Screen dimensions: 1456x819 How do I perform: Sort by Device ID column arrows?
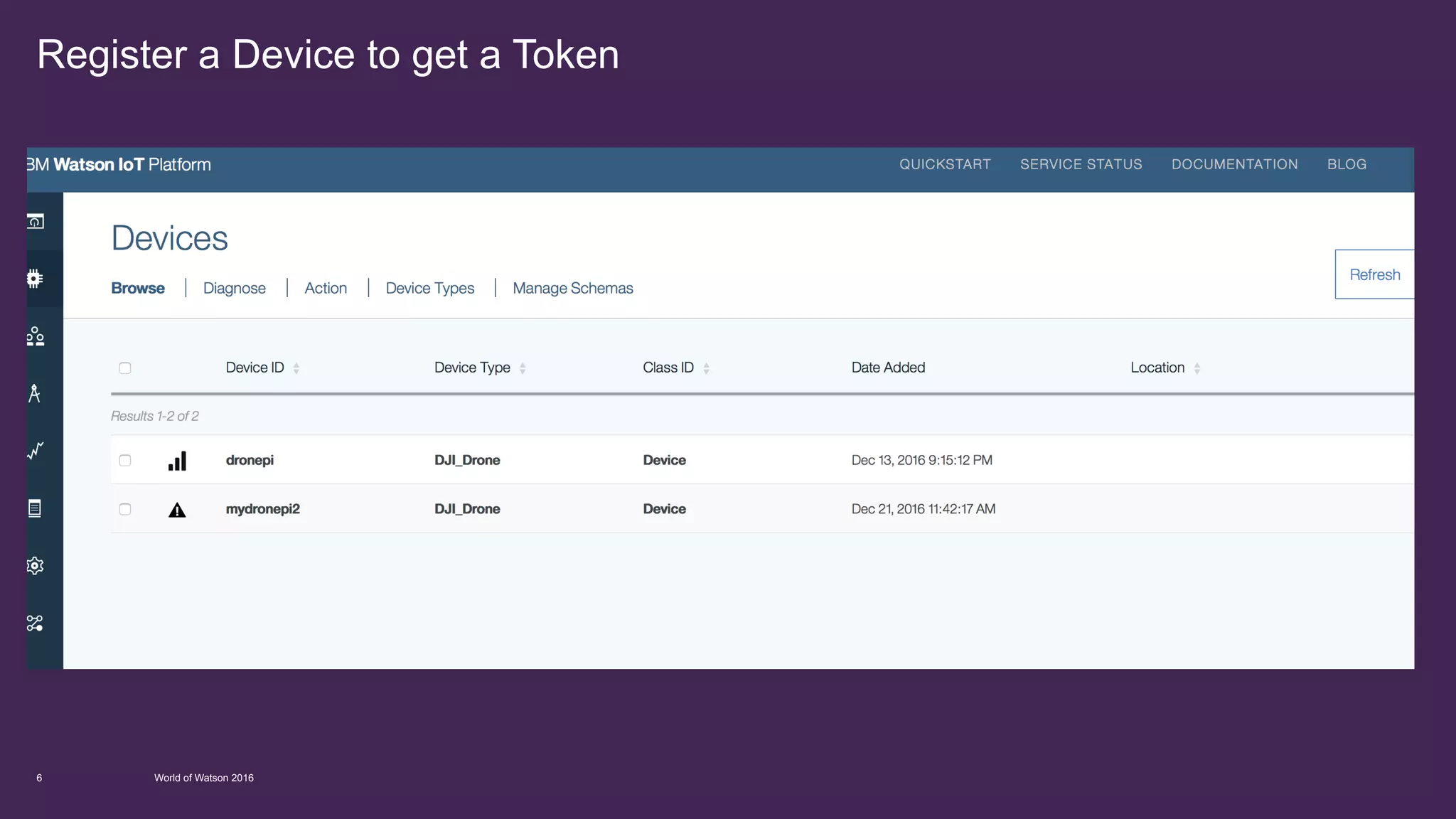point(296,368)
